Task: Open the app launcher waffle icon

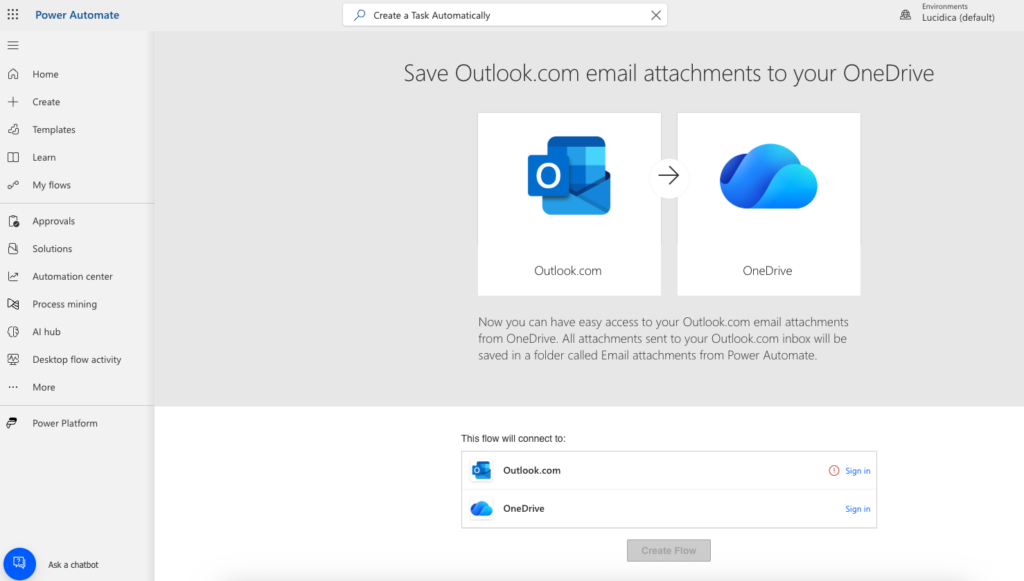Action: click(x=13, y=15)
